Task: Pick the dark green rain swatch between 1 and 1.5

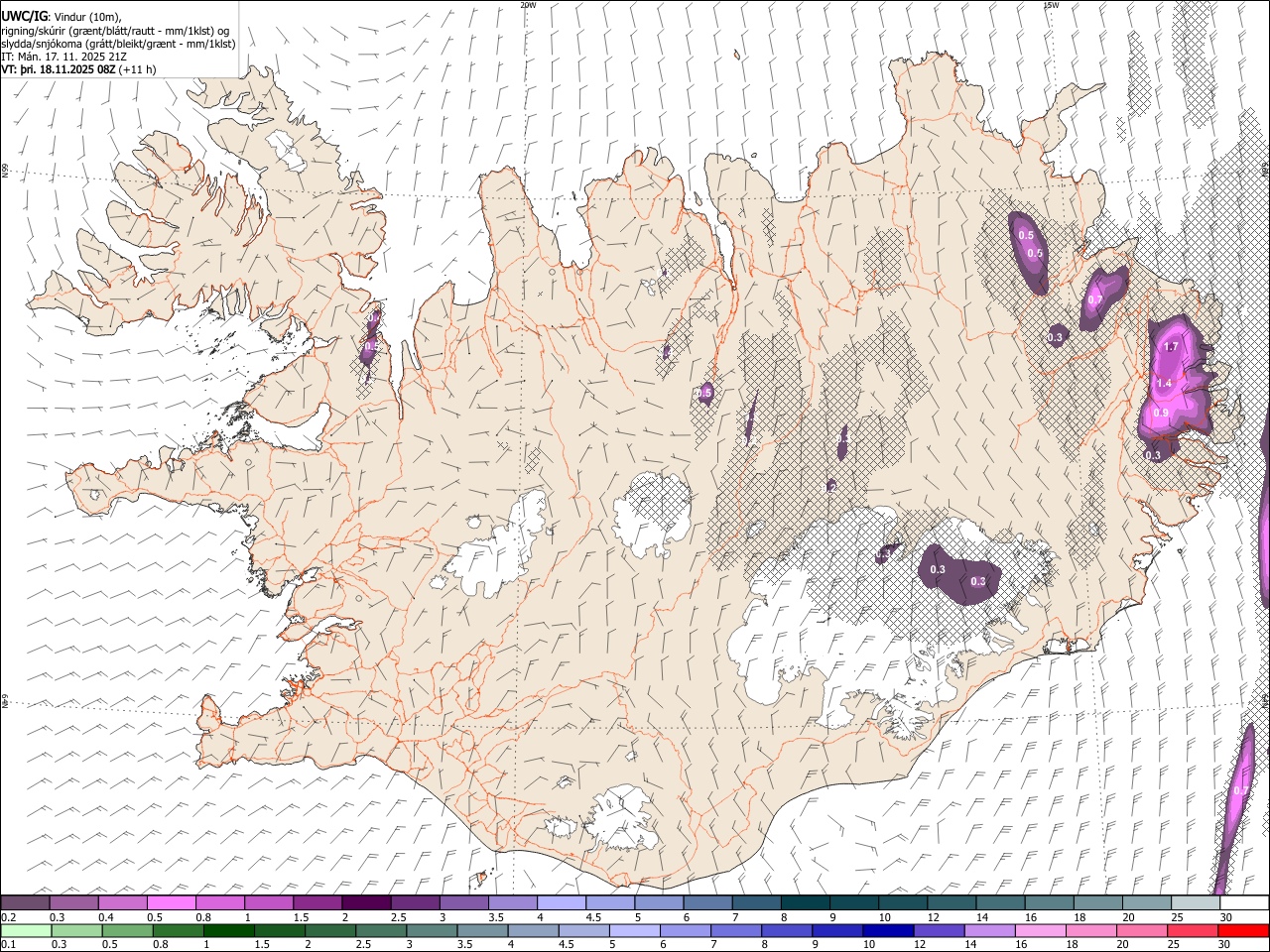Action: pos(229,930)
